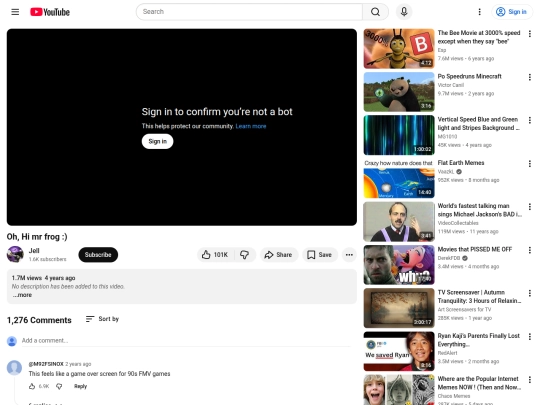Image resolution: width=540 pixels, height=405 pixels.
Task: Like the video with thumbs-up 101K
Action: click(x=215, y=255)
